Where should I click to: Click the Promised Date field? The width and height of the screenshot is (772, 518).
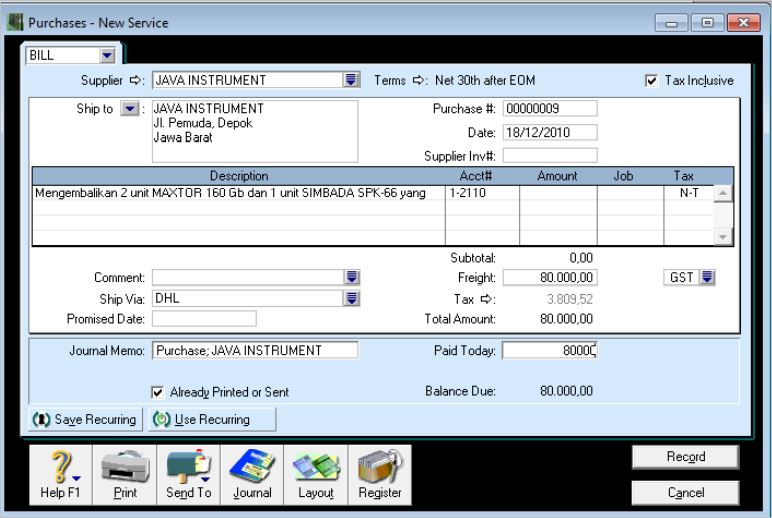coord(204,319)
